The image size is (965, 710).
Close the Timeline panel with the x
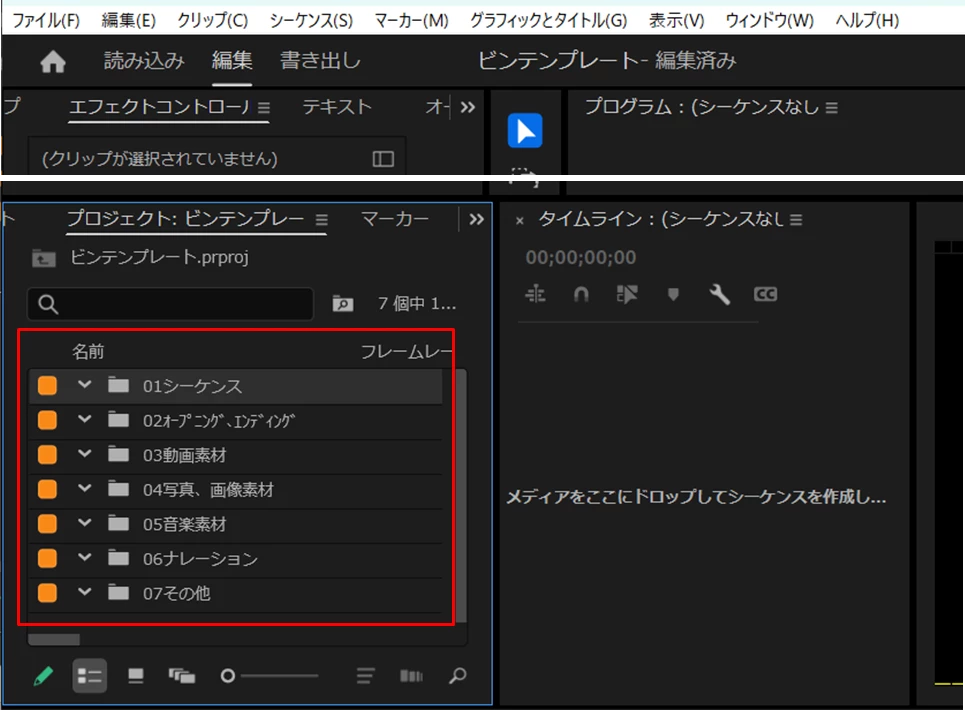click(x=519, y=220)
